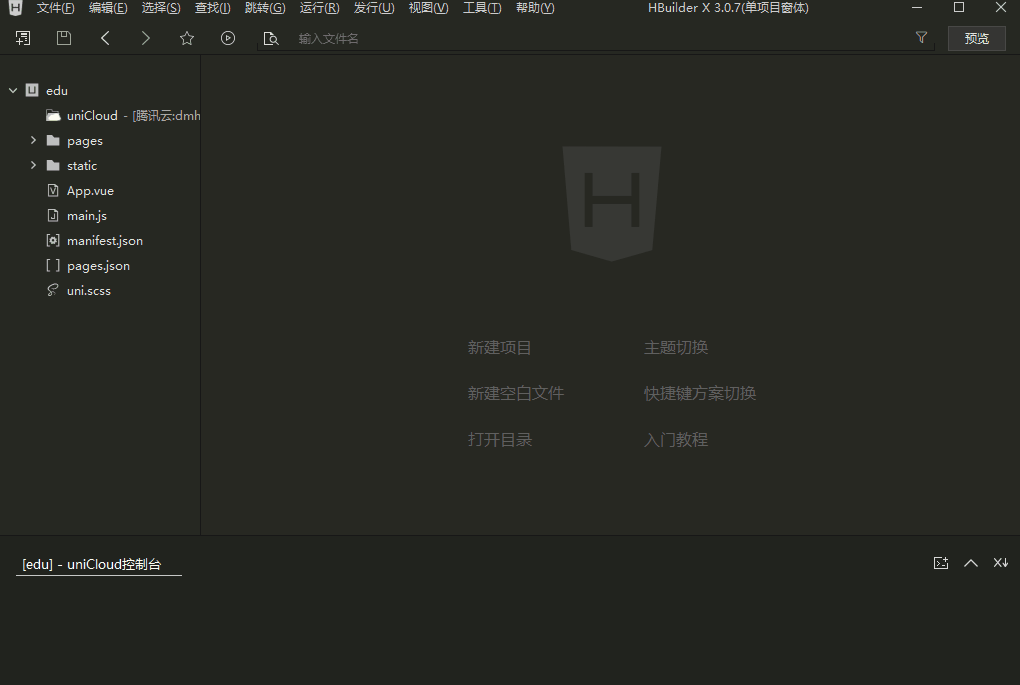The image size is (1020, 685).
Task: Click the filter funnel icon
Action: tap(921, 38)
